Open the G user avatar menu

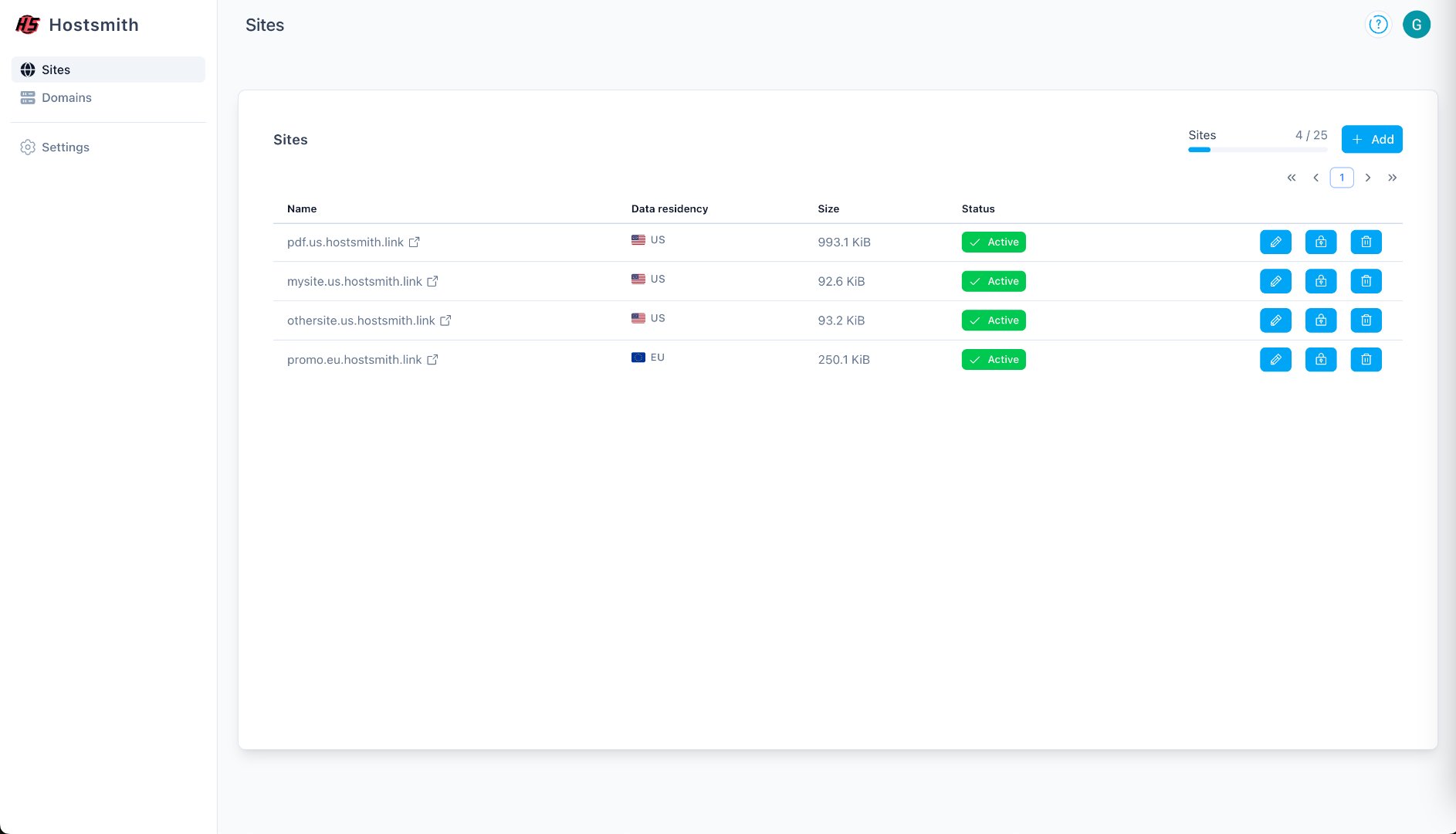coord(1417,25)
